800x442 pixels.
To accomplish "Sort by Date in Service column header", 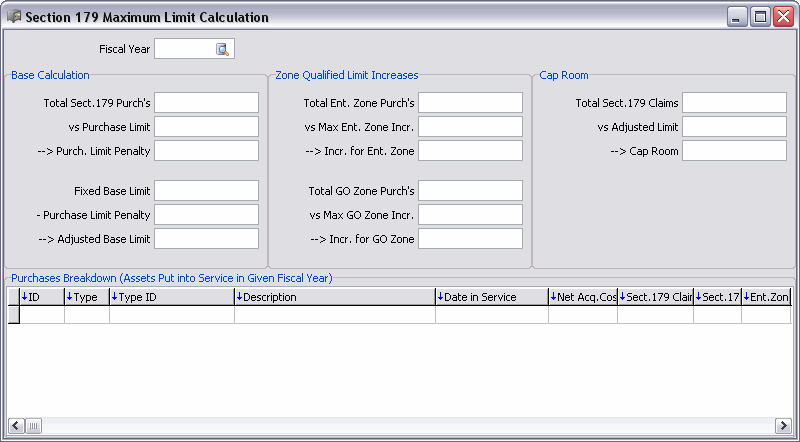I will pyautogui.click(x=491, y=297).
